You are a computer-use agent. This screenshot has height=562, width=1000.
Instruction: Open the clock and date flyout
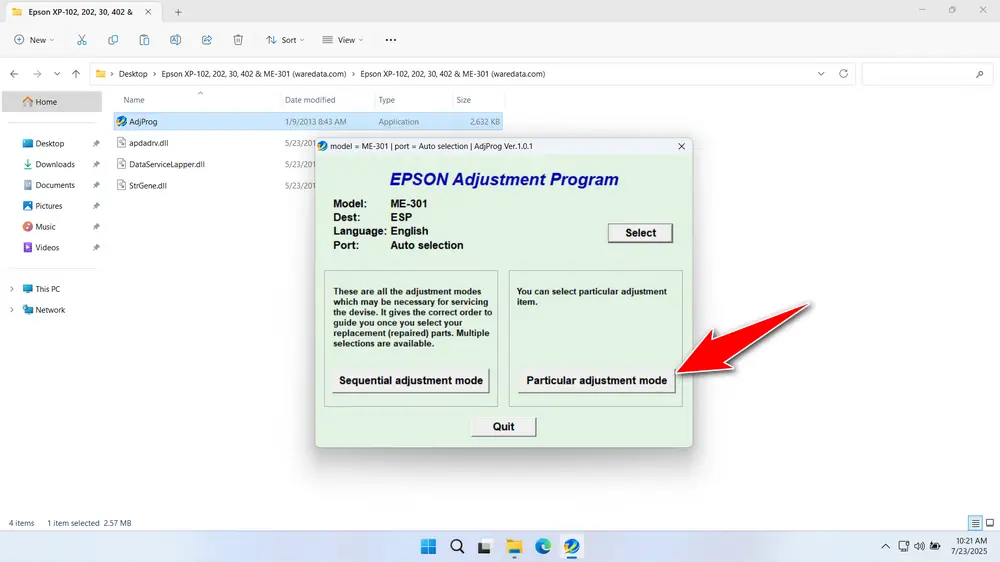pyautogui.click(x=969, y=546)
